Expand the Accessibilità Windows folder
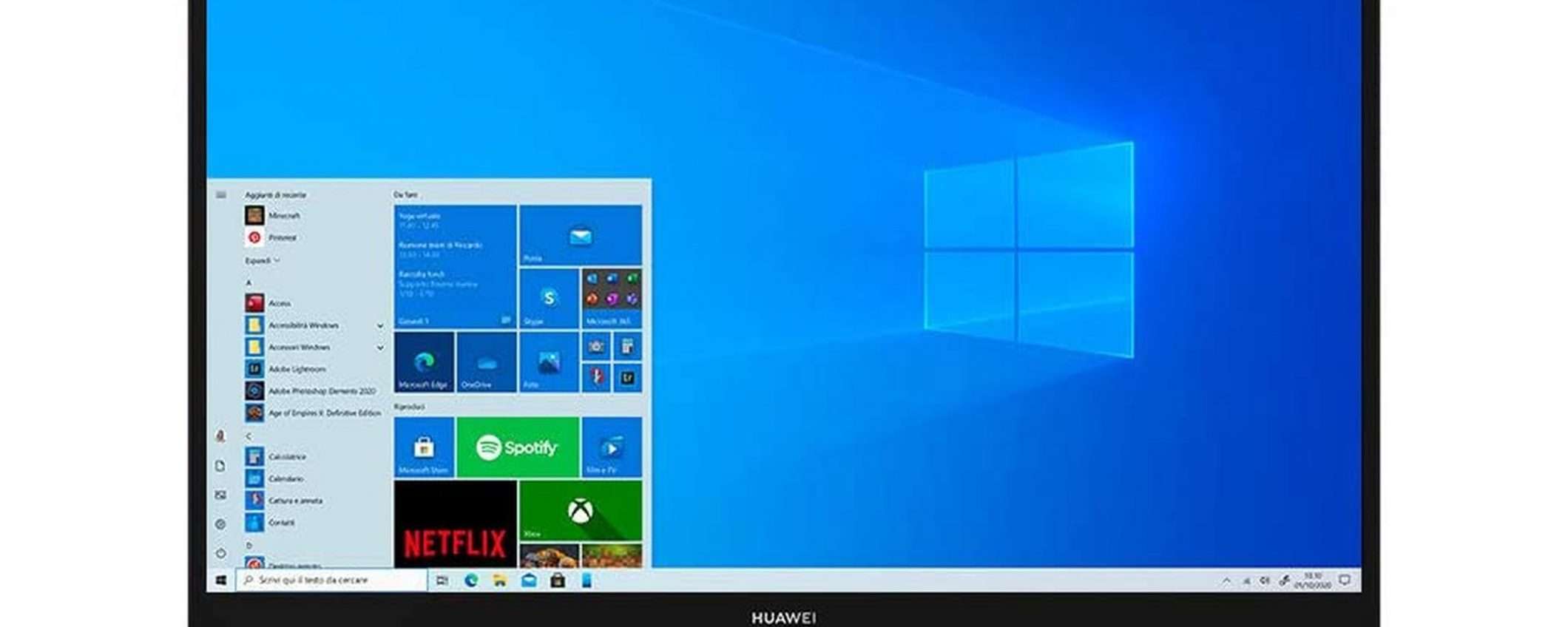Screen dimensions: 1568x627 [x=316, y=325]
